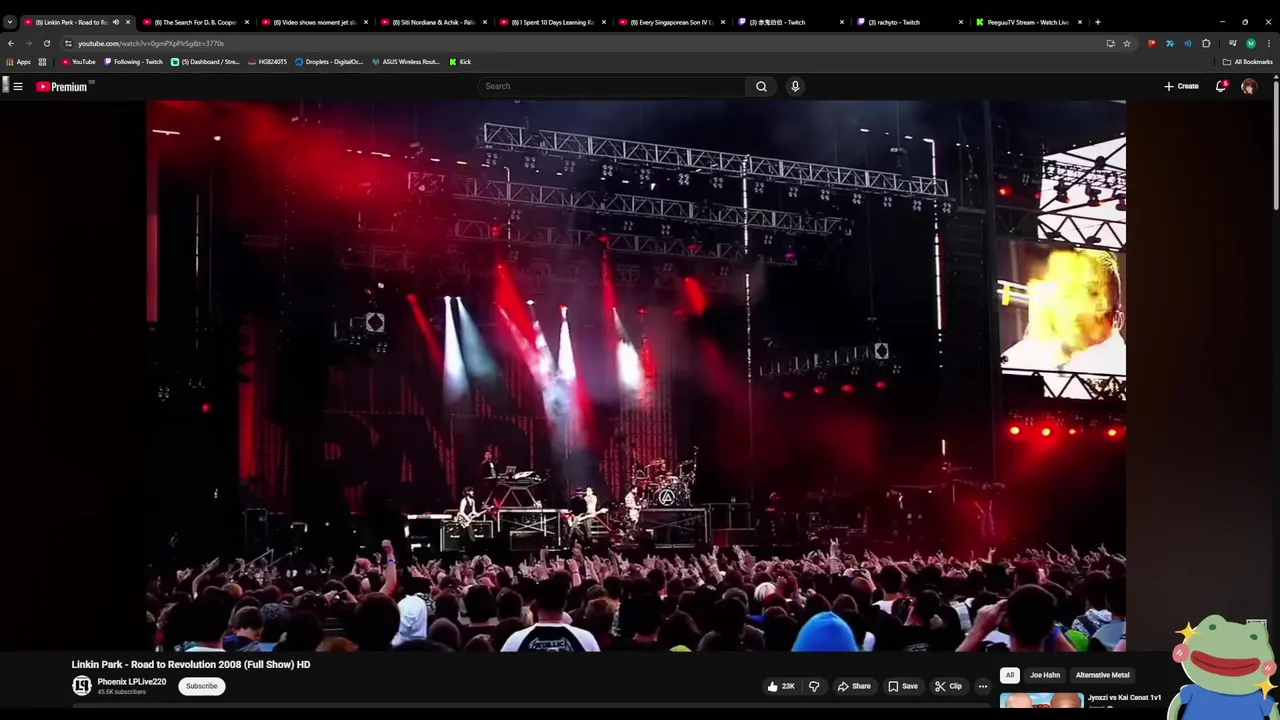Open Dashboard / Stre... bookmark
Viewport: 1280px width, 720px height.
(x=205, y=62)
